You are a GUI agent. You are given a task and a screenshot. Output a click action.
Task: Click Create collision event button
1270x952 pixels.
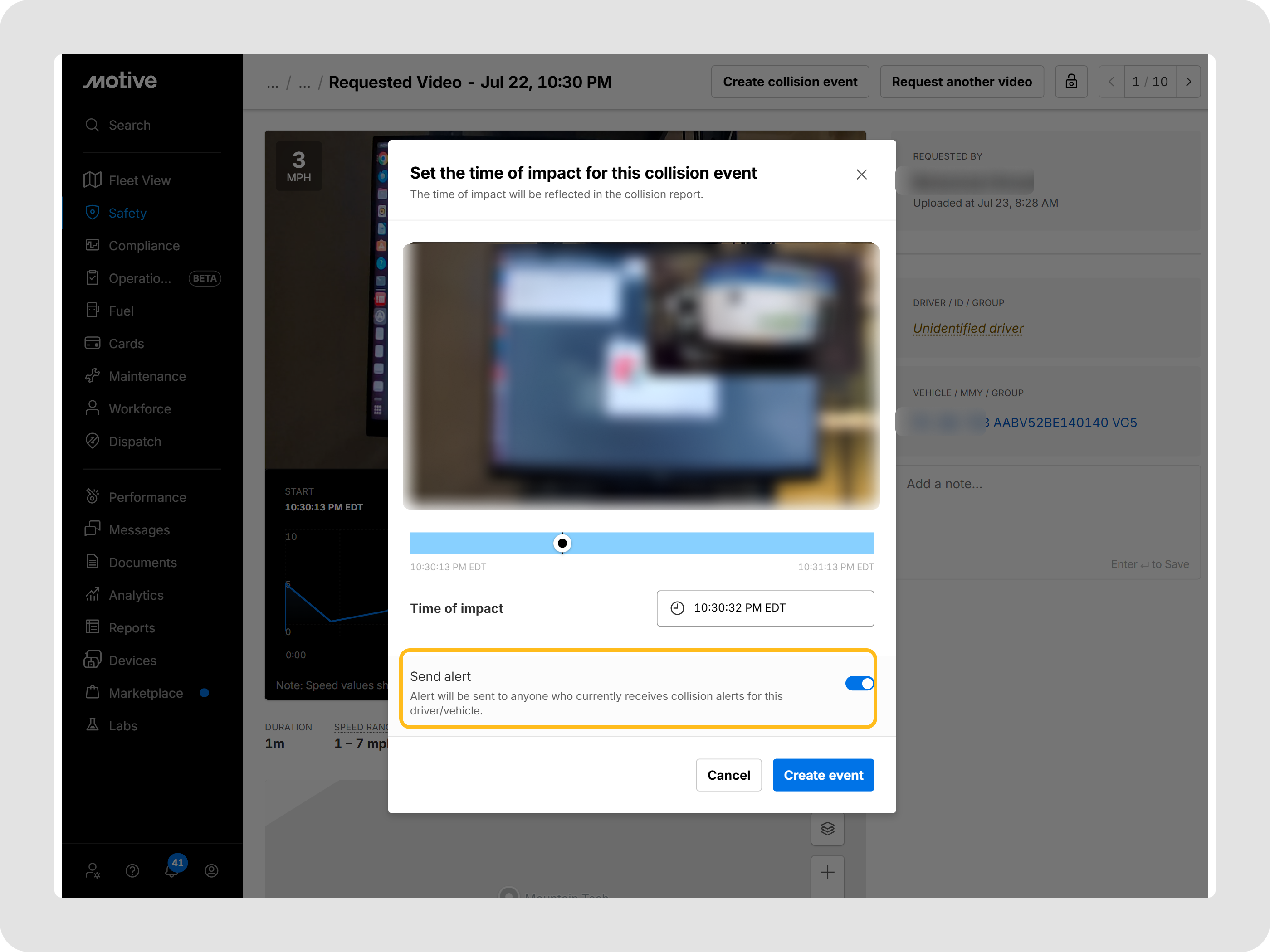click(x=790, y=82)
